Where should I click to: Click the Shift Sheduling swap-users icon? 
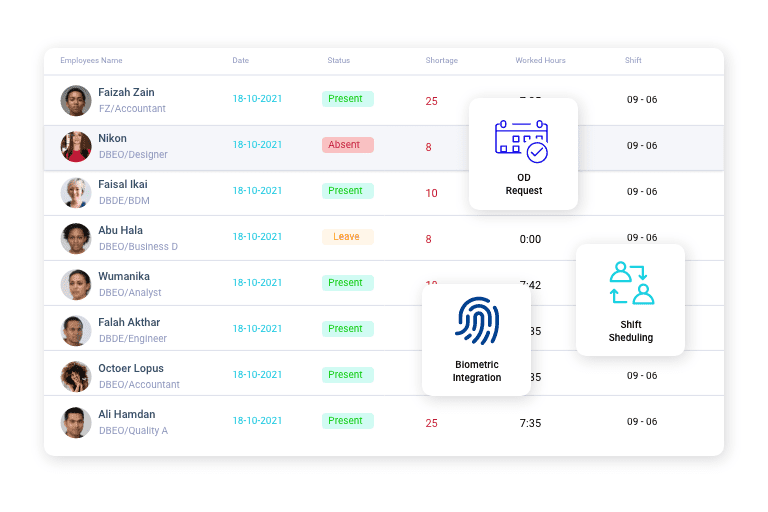632,283
